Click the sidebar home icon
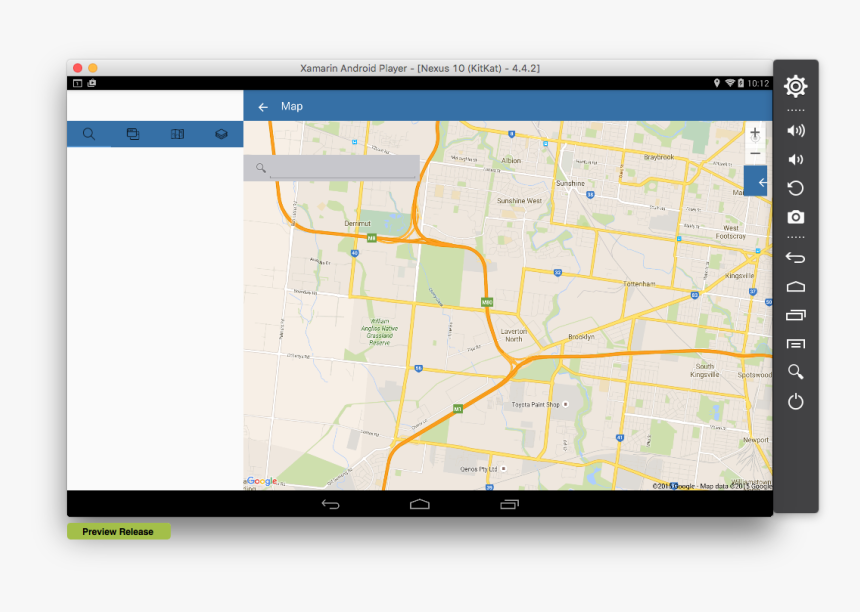The height and width of the screenshot is (612, 860). click(x=795, y=286)
